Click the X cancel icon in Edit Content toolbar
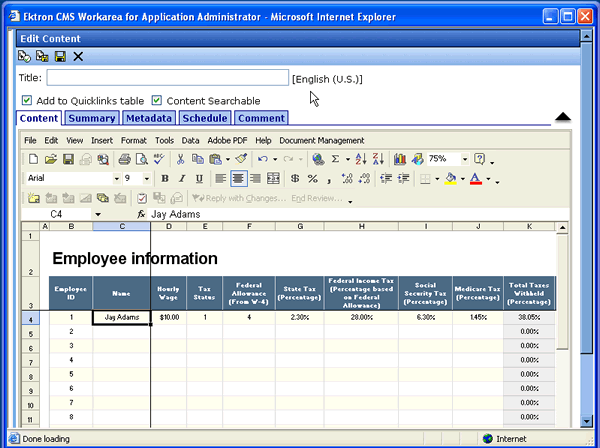Screen dimensions: 600x448 click(x=78, y=57)
